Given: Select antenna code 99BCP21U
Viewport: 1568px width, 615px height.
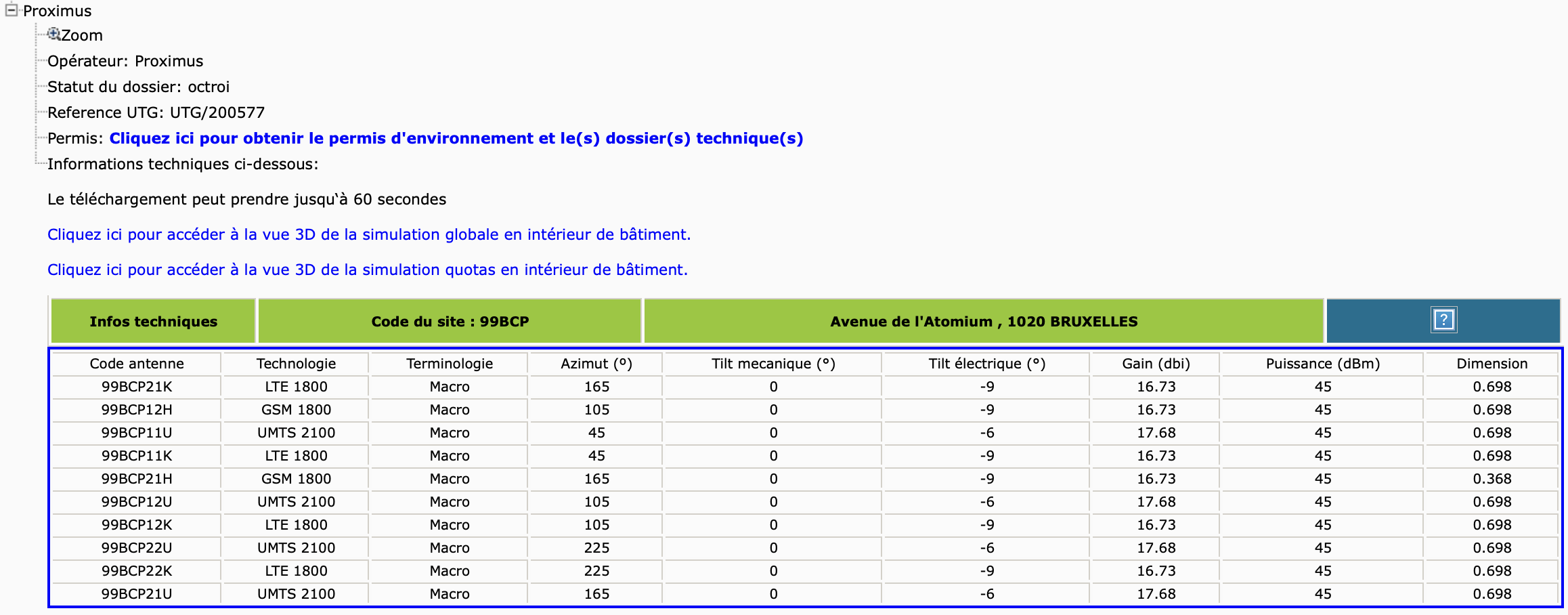Looking at the screenshot, I should tap(137, 594).
